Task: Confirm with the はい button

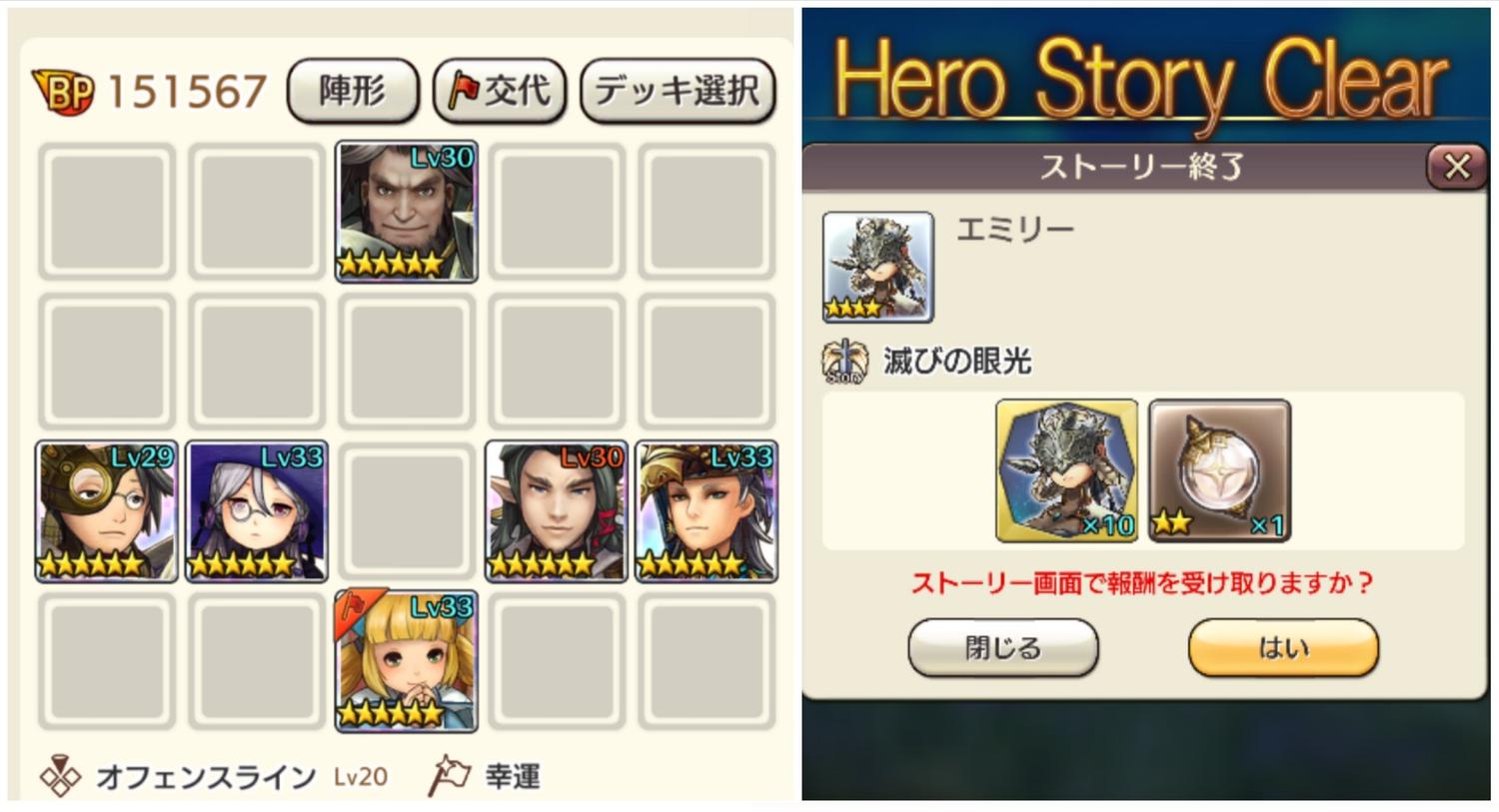Action: coord(1283,647)
